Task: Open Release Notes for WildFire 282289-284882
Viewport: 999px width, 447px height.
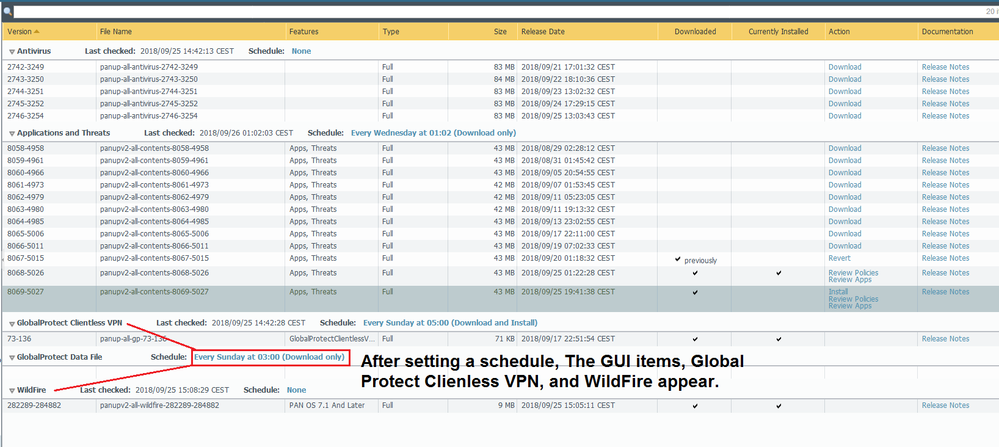Action: pyautogui.click(x=945, y=405)
